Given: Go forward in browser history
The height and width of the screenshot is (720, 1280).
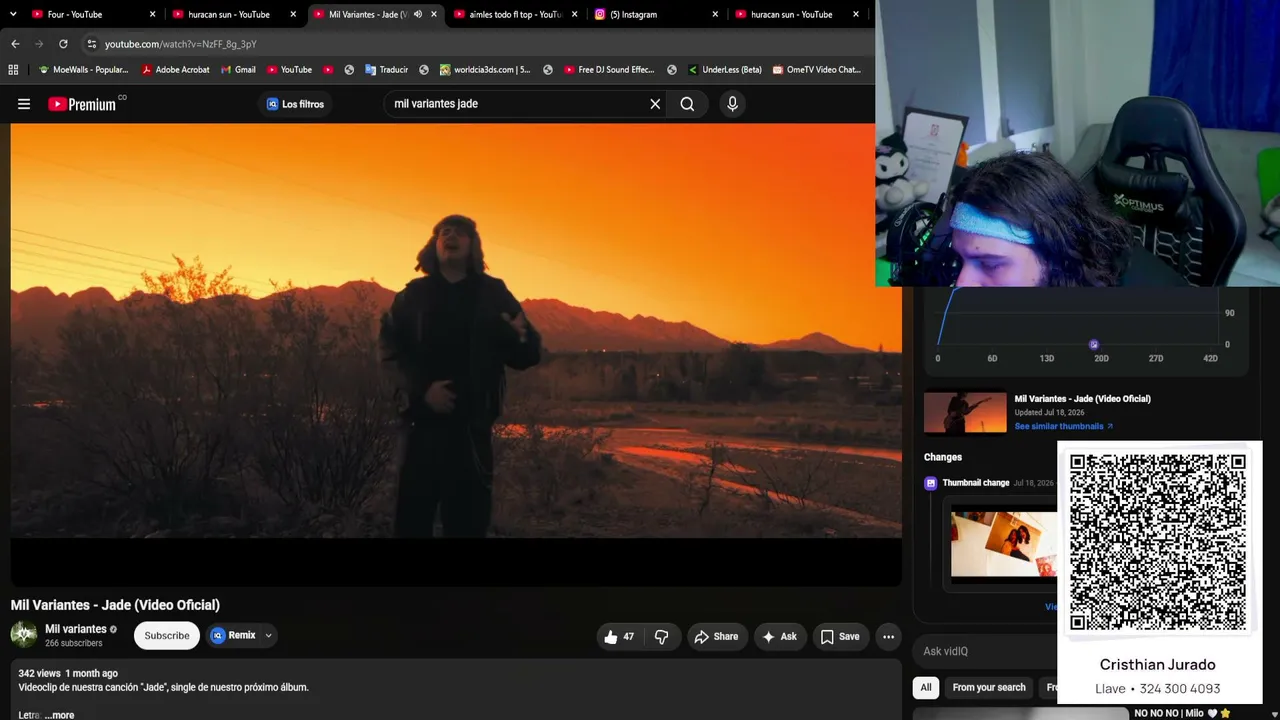Looking at the screenshot, I should 39,44.
